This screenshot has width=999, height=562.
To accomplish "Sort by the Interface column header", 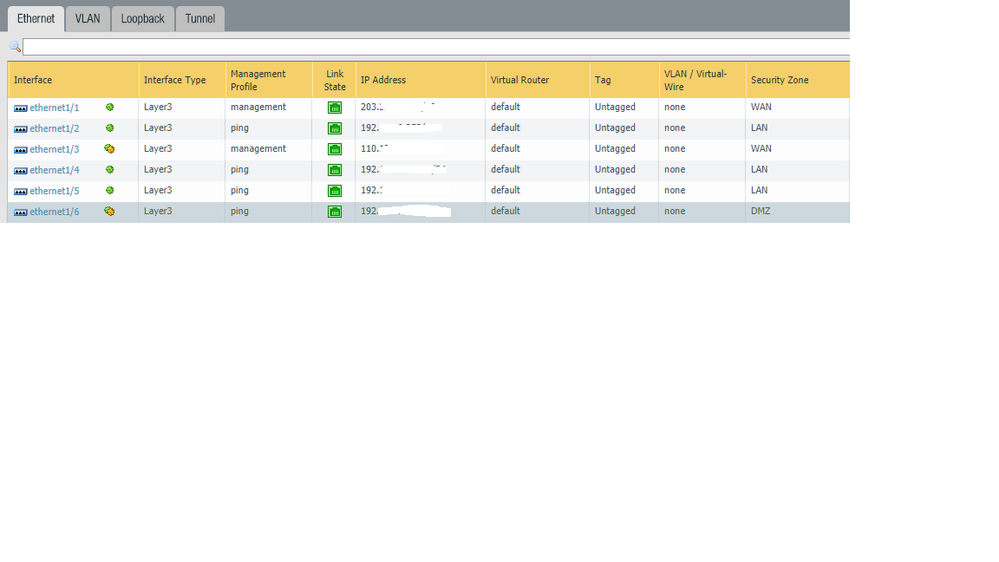I will (73, 80).
